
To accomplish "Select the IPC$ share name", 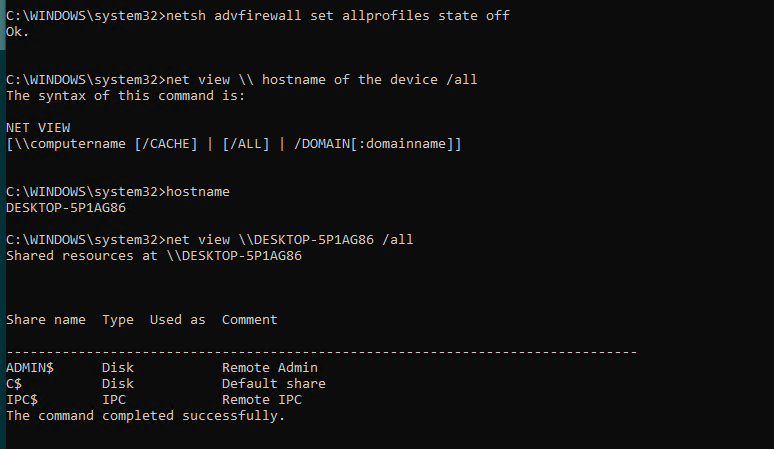I will [x=22, y=400].
